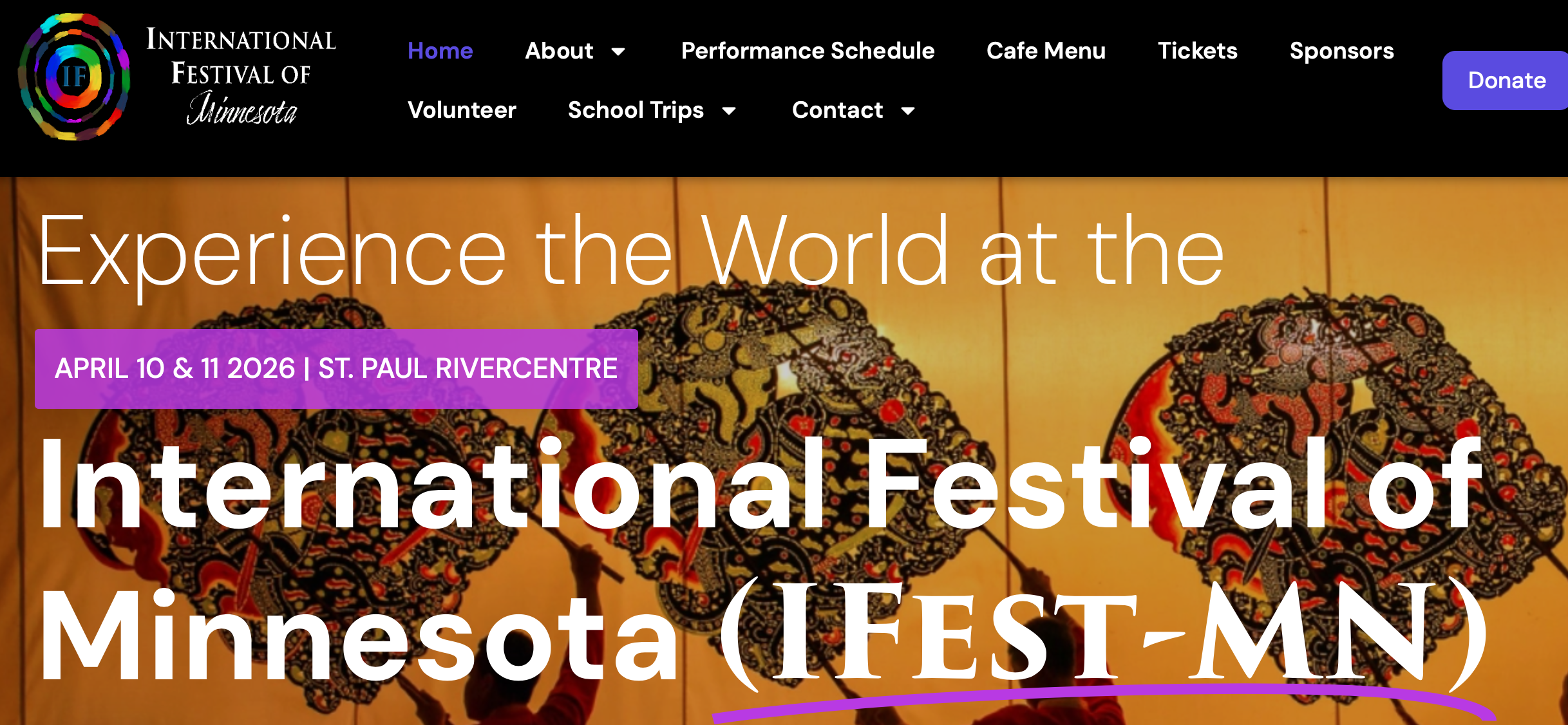This screenshot has height=725, width=1568.
Task: Open the Performance Schedule page
Action: 808,51
